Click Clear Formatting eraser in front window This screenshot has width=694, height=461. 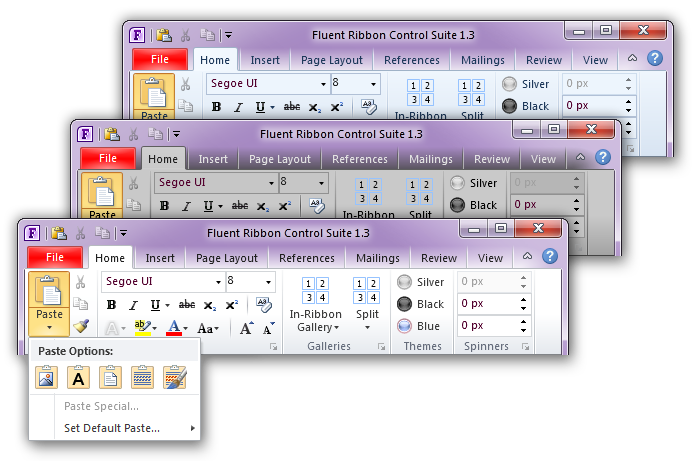pos(263,304)
